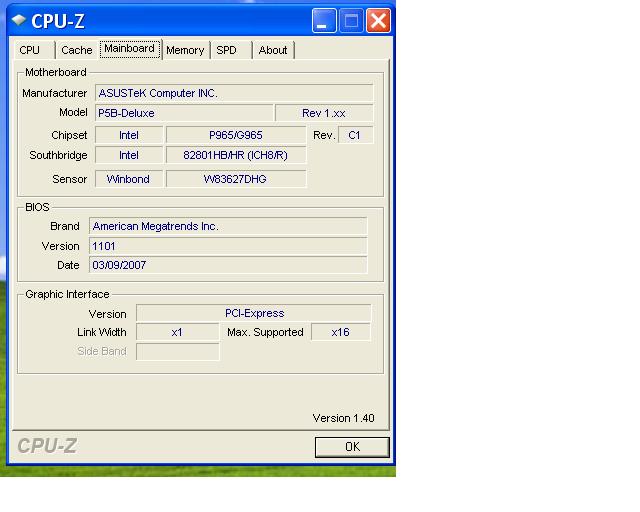This screenshot has width=640, height=512.
Task: Switch to the CPU tab
Action: point(34,50)
